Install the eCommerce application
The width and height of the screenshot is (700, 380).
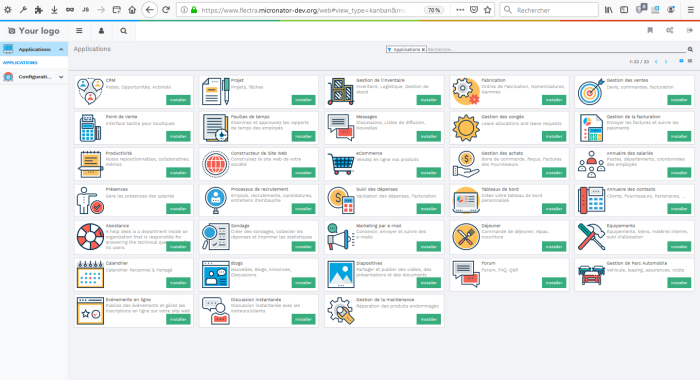click(x=429, y=172)
